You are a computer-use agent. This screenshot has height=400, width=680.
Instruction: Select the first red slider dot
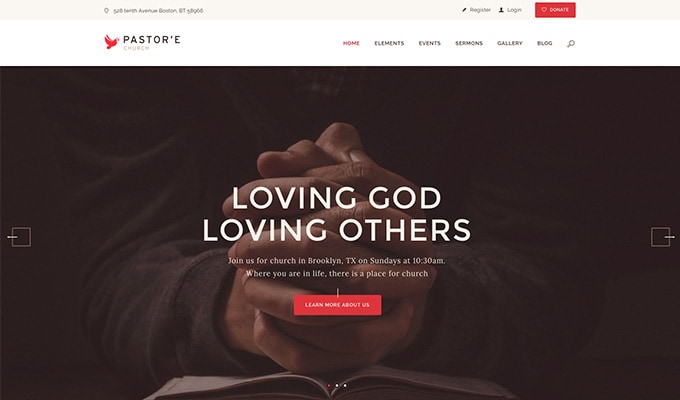click(x=329, y=385)
